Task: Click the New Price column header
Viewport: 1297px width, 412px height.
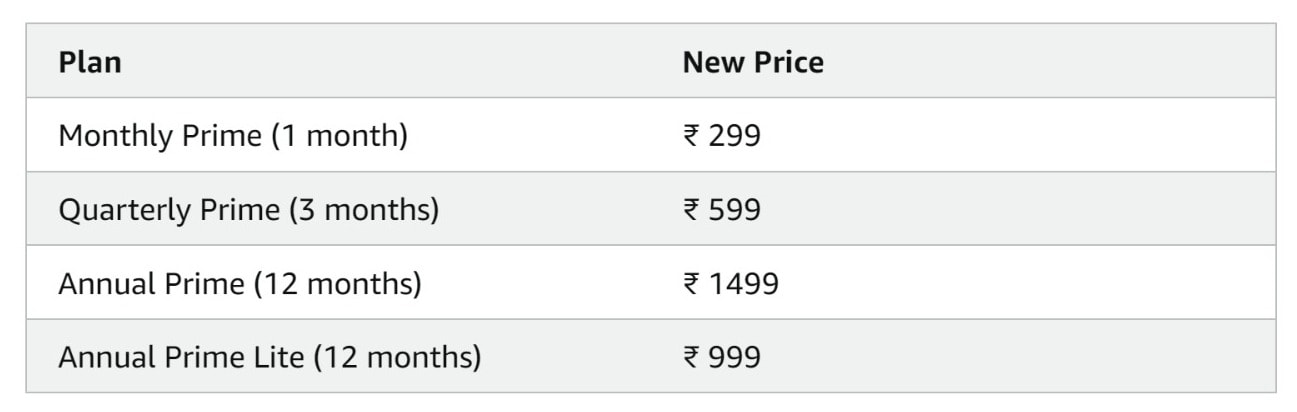Action: (753, 62)
